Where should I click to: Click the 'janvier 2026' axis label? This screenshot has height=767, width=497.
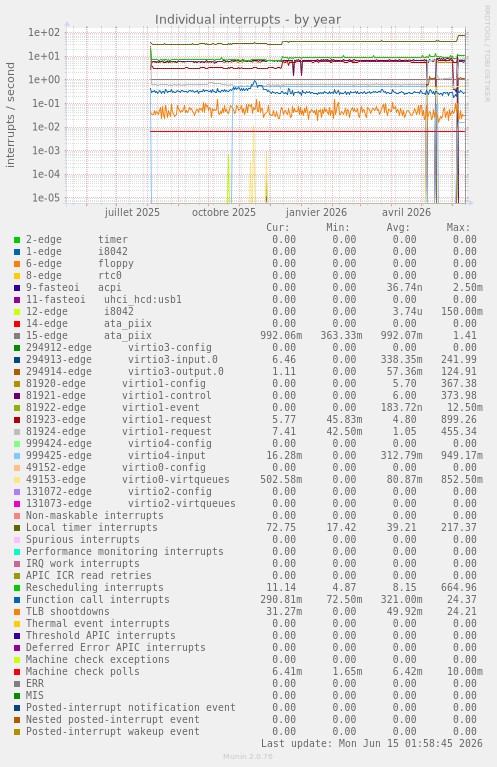pos(316,212)
